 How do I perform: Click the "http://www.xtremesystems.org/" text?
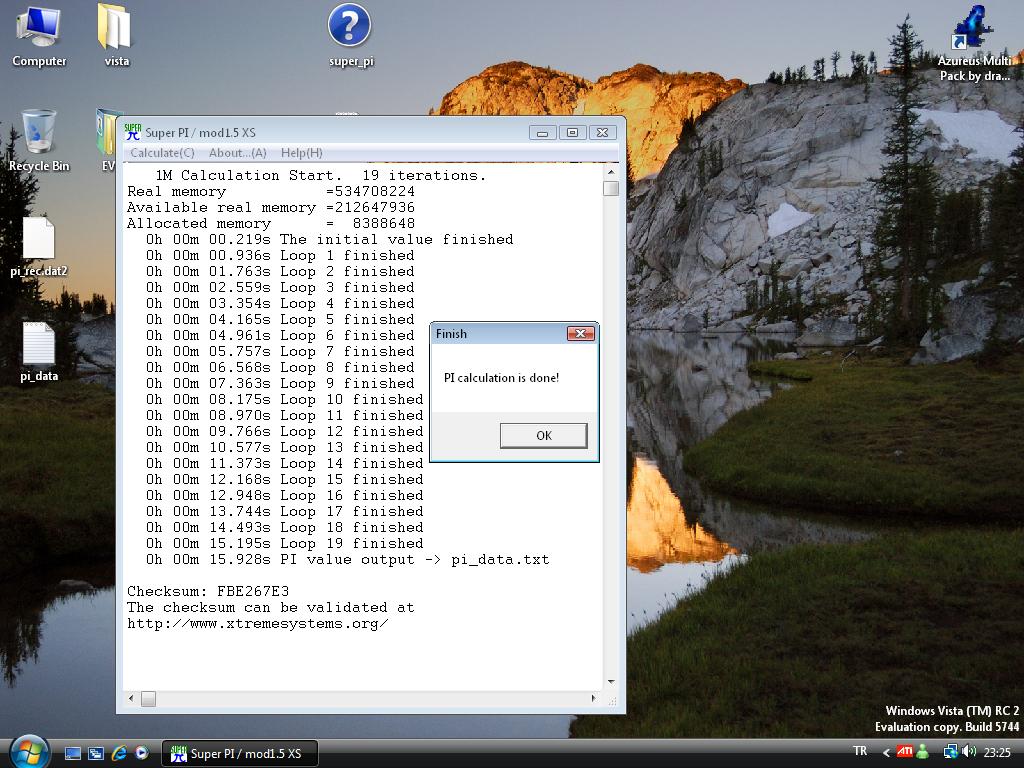point(258,624)
